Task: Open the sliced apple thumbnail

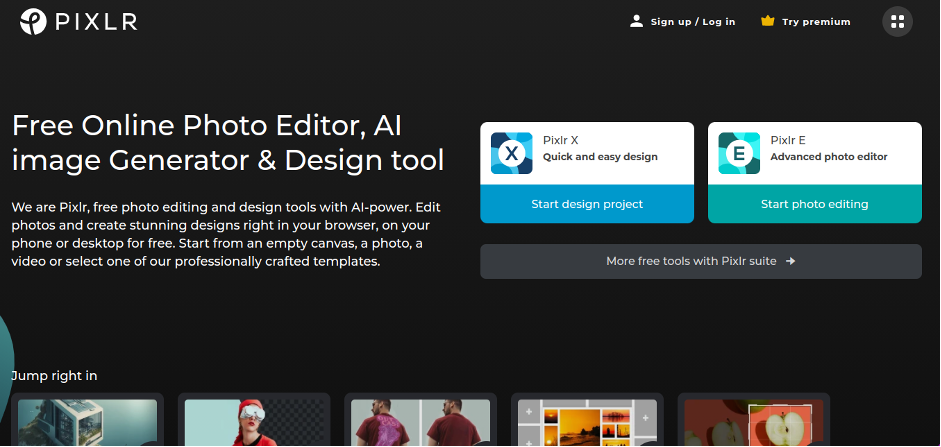Action: click(x=753, y=422)
